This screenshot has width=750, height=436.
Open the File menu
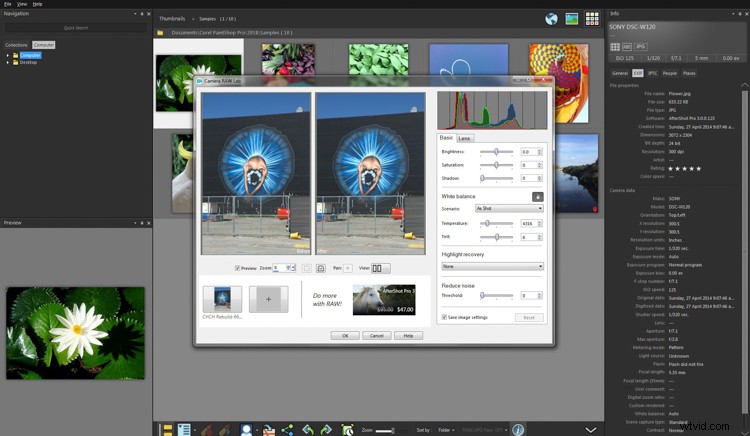point(8,4)
